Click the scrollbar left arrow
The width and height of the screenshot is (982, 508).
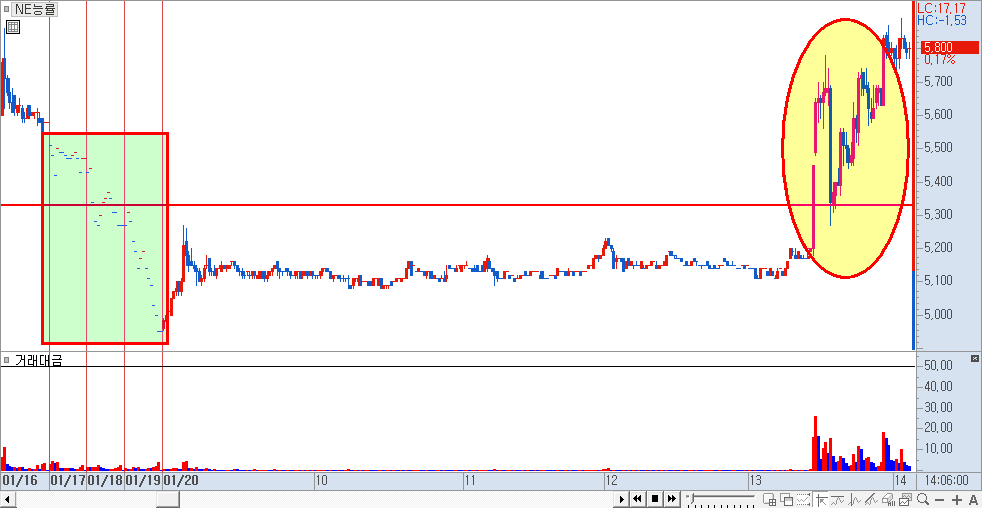[x=7, y=499]
